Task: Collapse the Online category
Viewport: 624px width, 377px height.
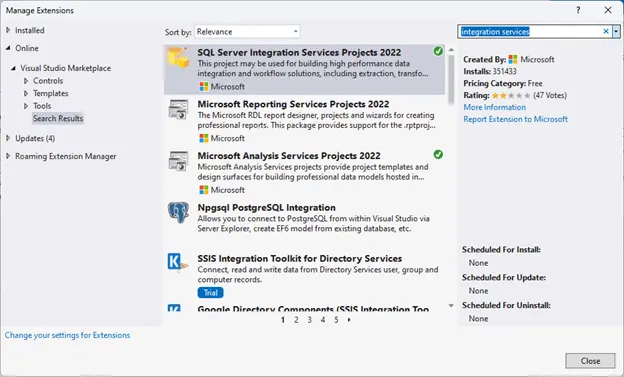Action: pyautogui.click(x=8, y=48)
